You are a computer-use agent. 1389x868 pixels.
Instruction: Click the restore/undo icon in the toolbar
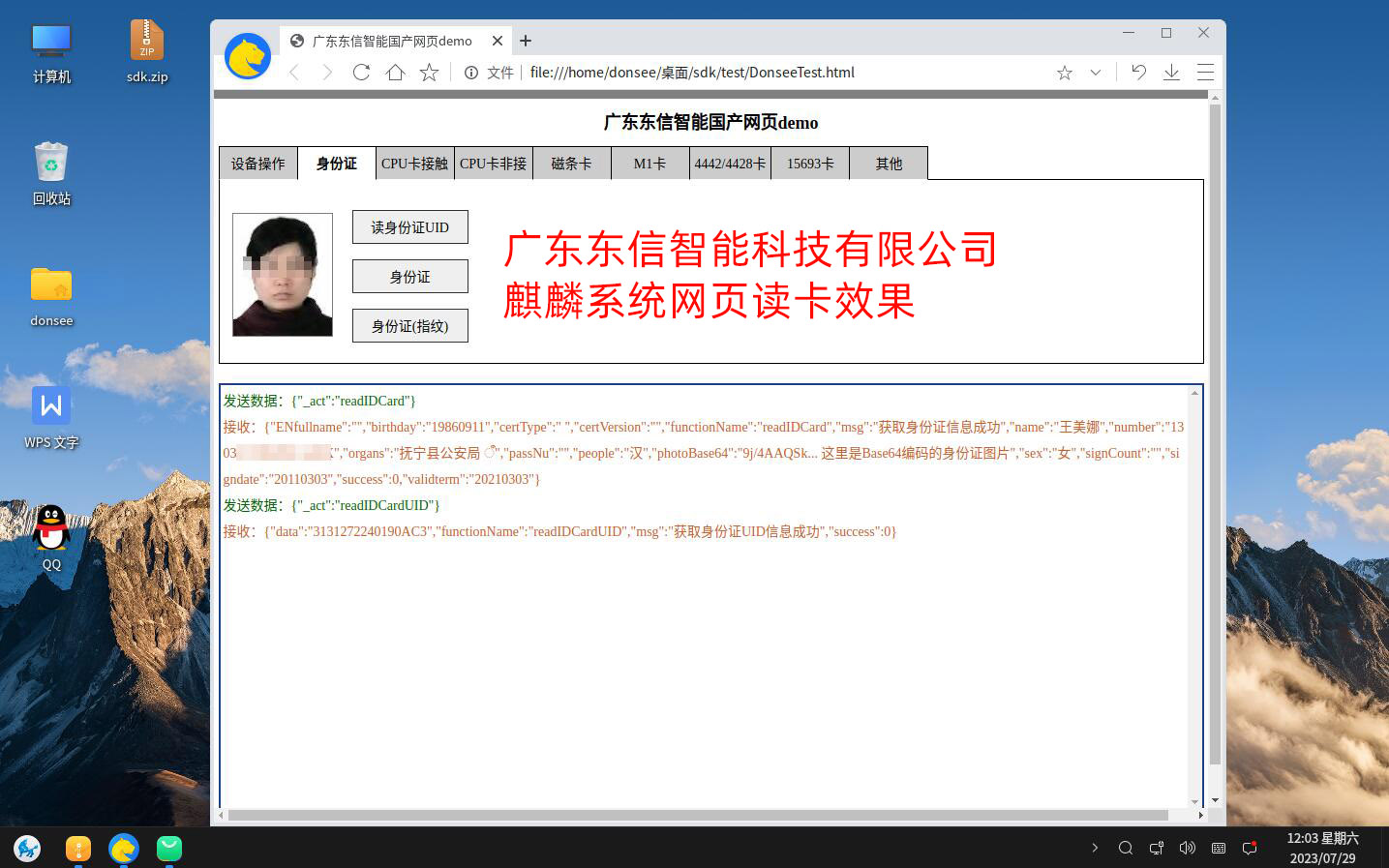point(1138,72)
